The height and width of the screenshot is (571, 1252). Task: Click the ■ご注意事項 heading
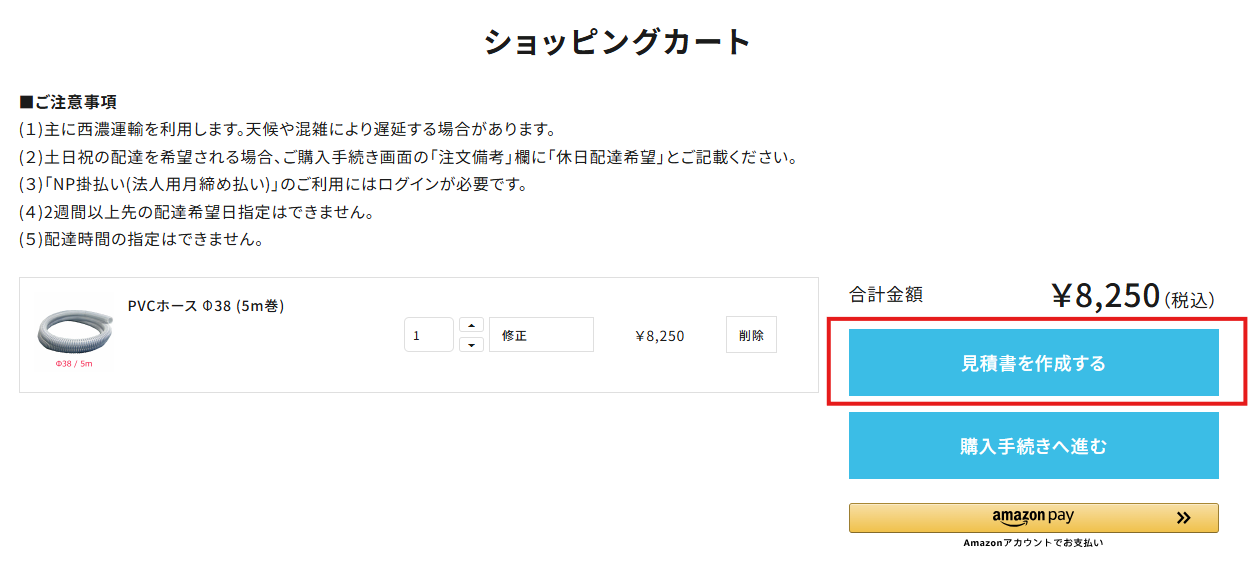click(x=68, y=102)
